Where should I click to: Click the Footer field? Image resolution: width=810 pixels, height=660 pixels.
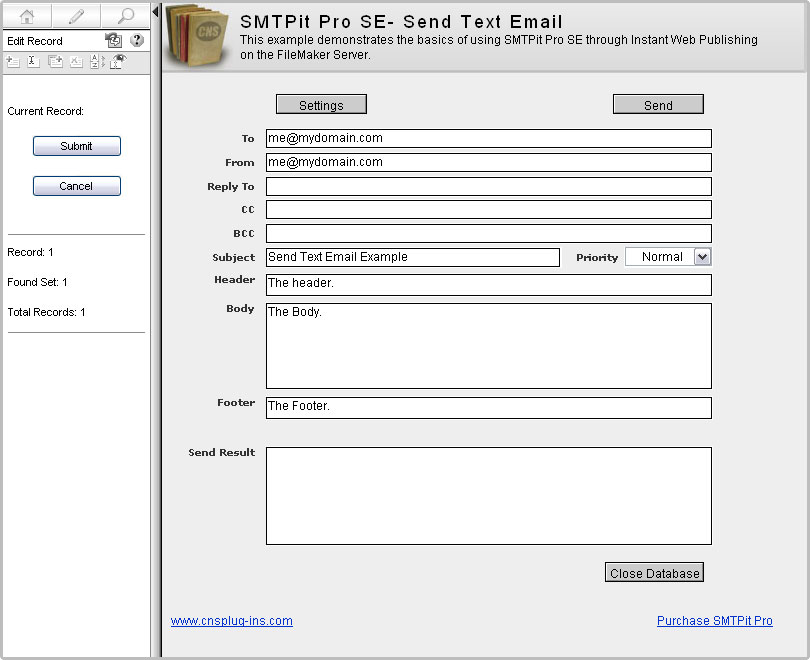pos(489,408)
